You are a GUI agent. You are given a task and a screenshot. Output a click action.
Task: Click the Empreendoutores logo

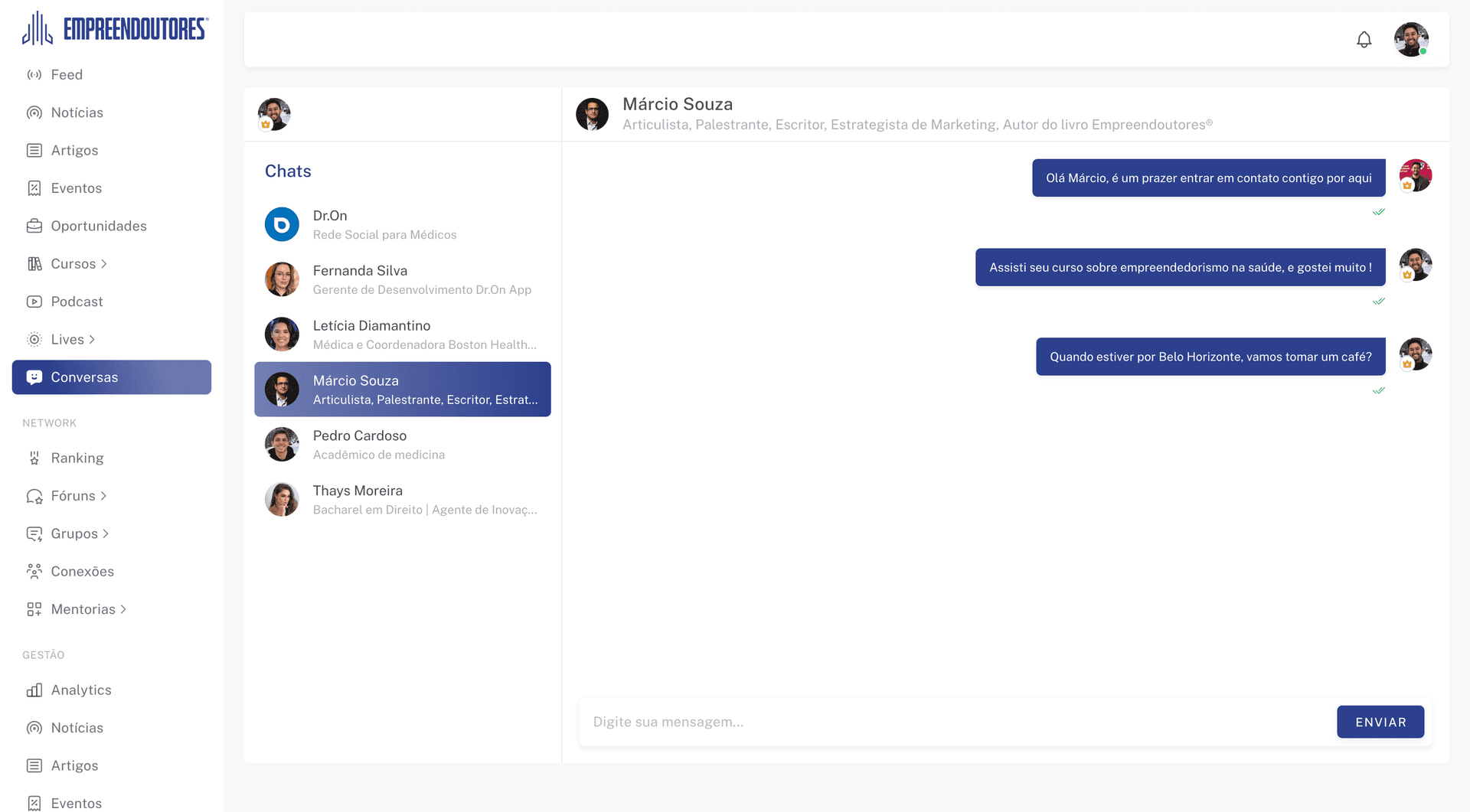click(x=115, y=29)
